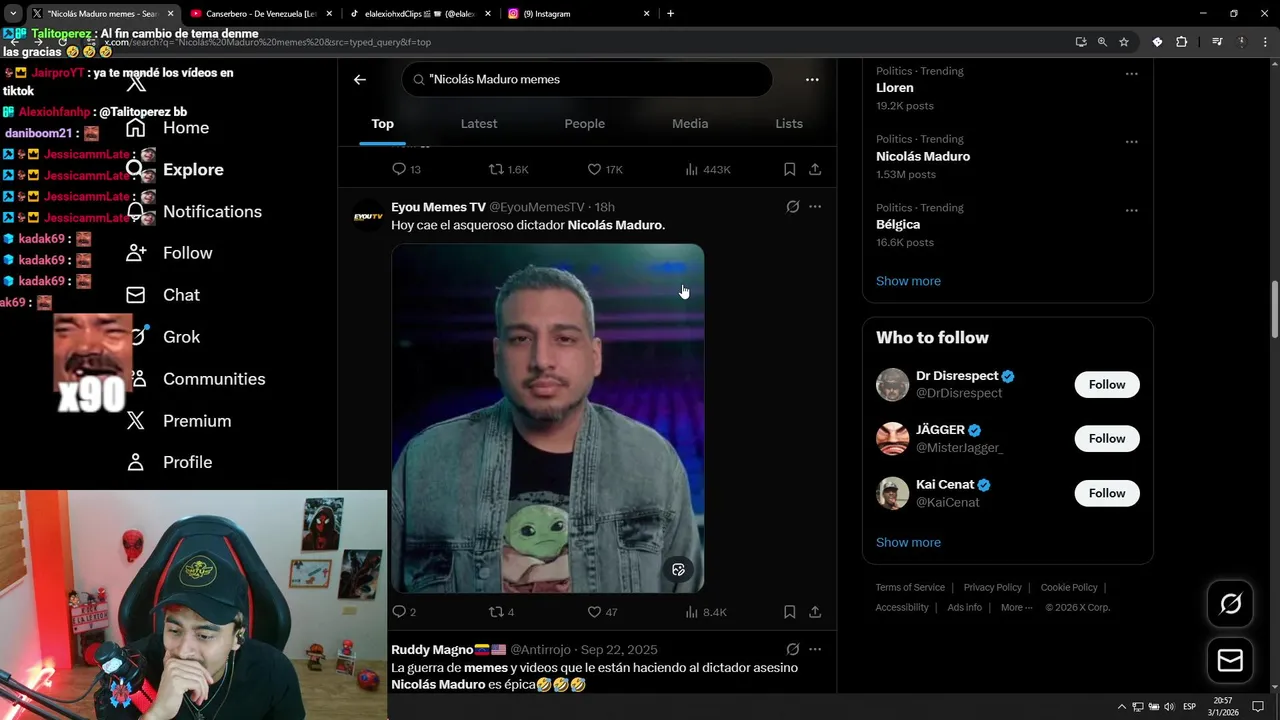Switch to the Media tab
Screen dimensions: 1280x720
[x=690, y=124]
